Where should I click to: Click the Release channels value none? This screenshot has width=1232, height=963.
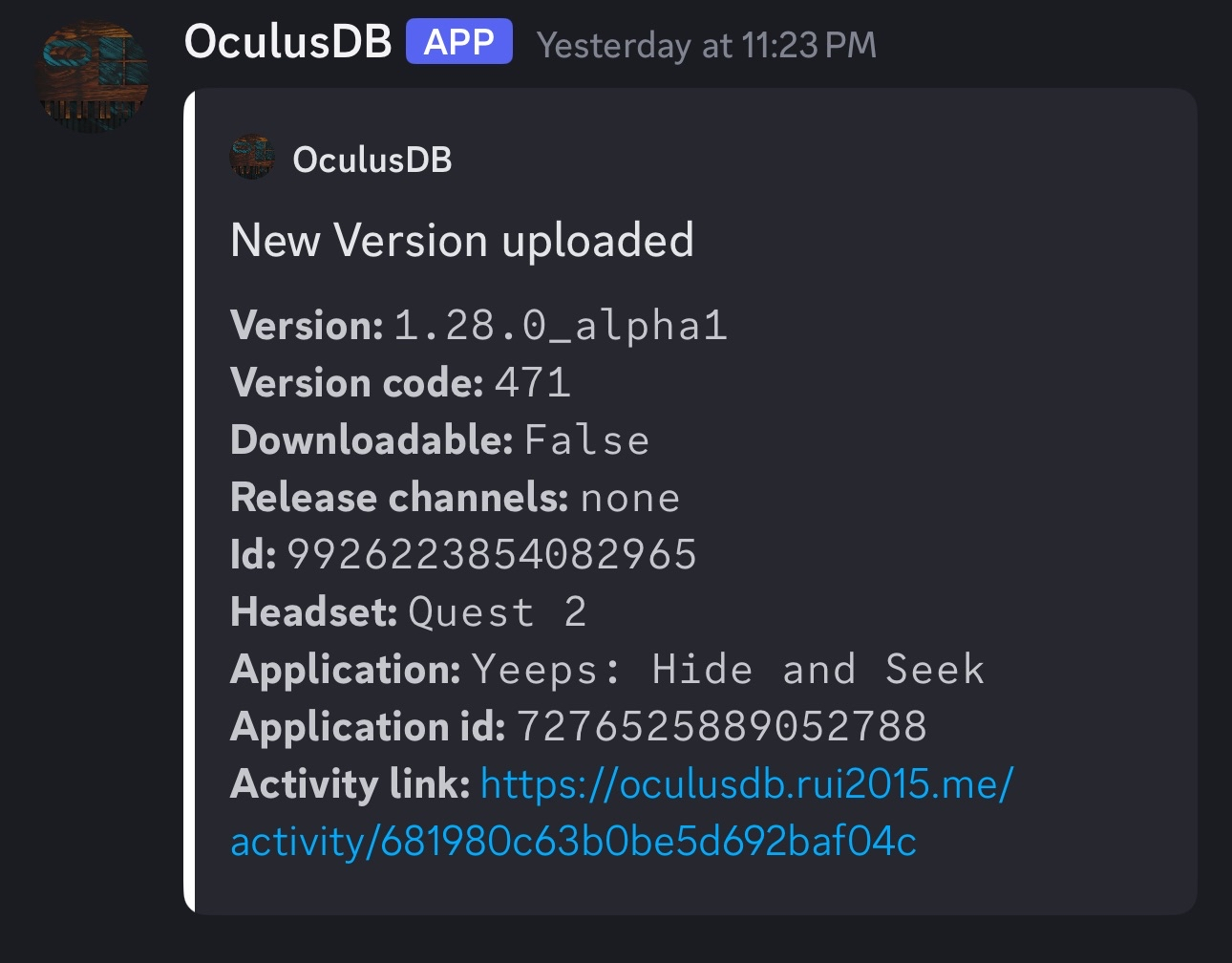pyautogui.click(x=630, y=498)
